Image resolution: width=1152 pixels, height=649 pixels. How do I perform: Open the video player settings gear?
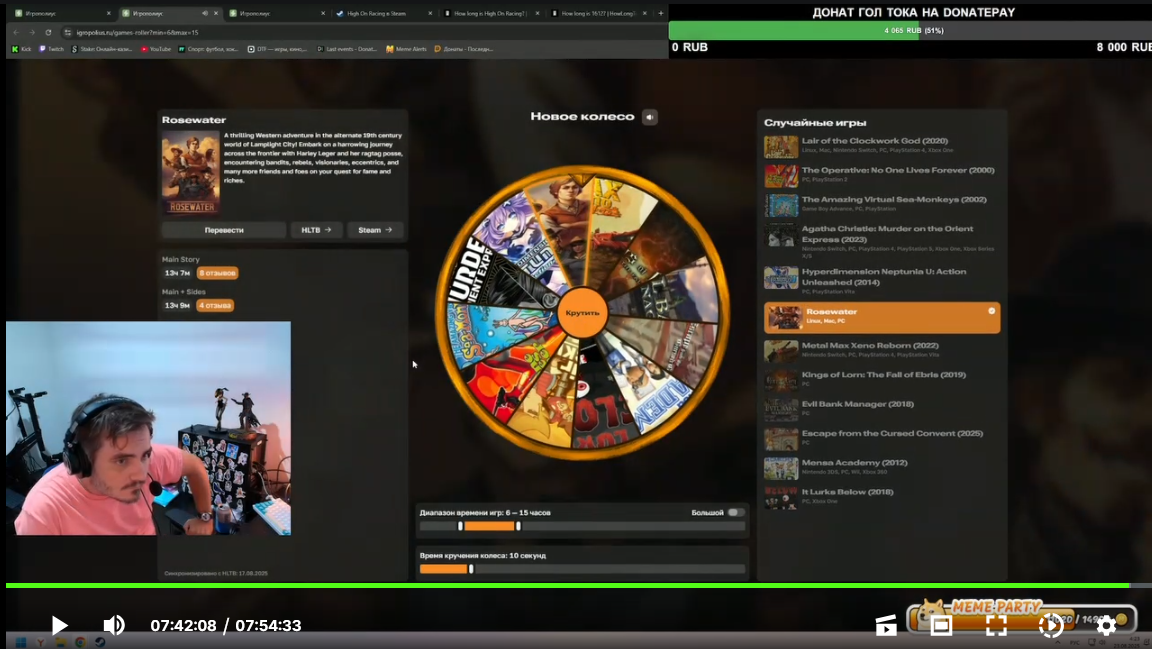(x=1106, y=625)
